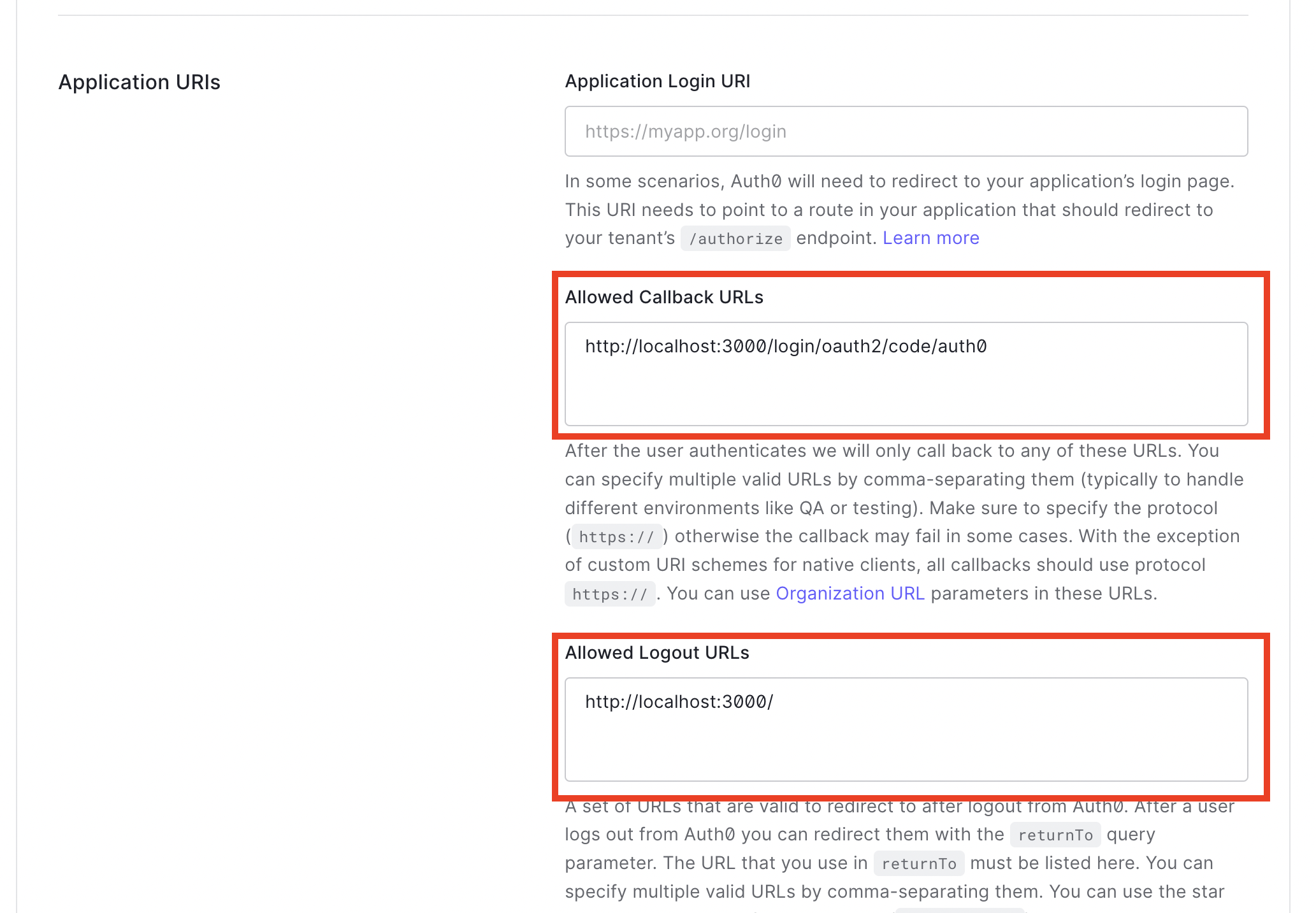Image resolution: width=1316 pixels, height=913 pixels.
Task: Select the Allowed Logout URLs label
Action: coord(657,652)
